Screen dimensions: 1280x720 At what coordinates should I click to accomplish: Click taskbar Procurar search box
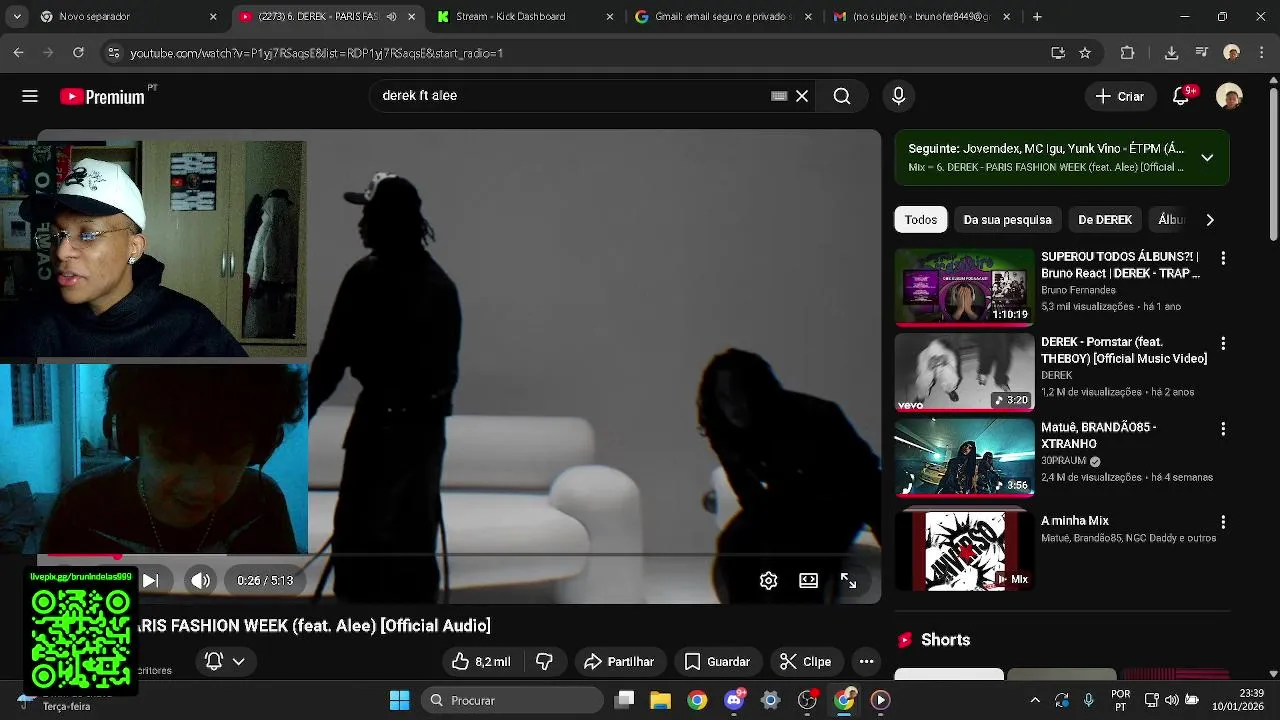point(512,700)
